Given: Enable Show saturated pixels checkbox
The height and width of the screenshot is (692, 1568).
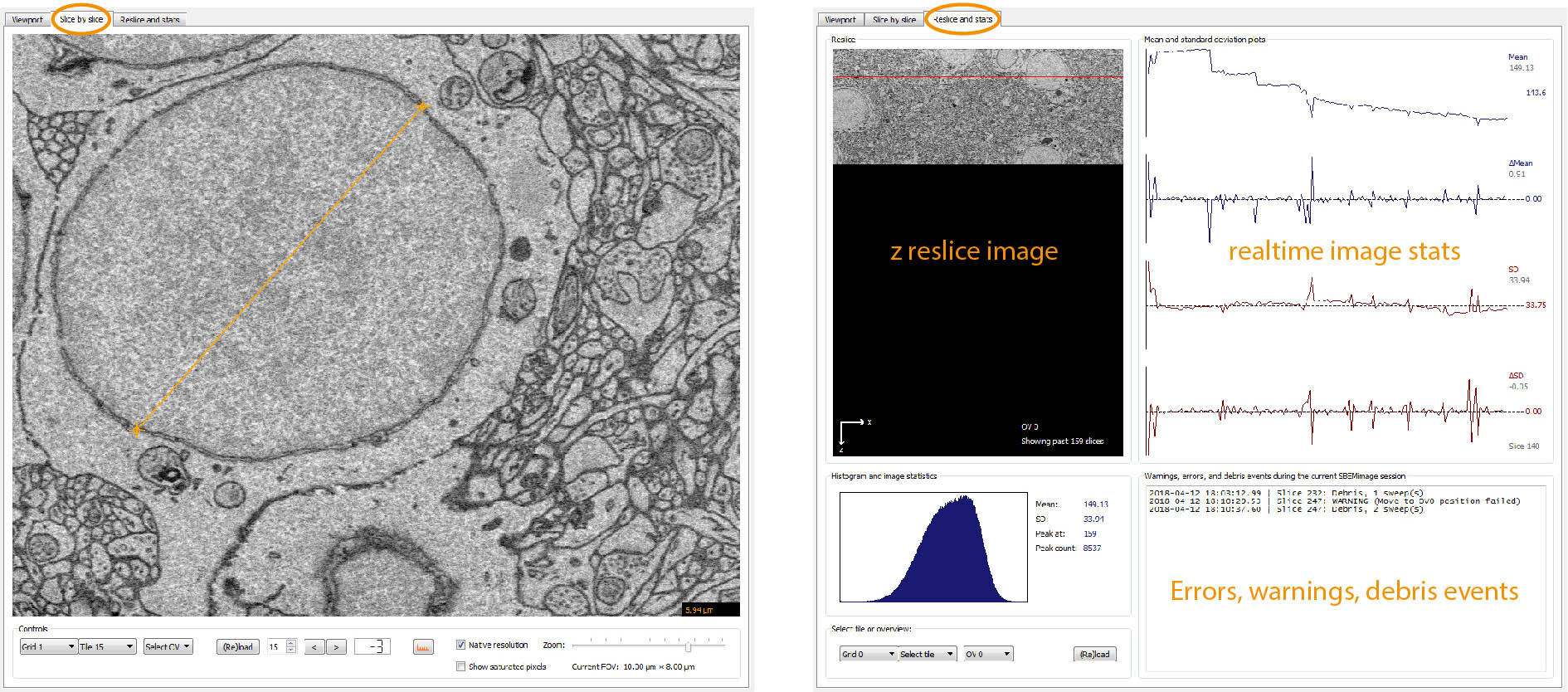Looking at the screenshot, I should coord(460,666).
